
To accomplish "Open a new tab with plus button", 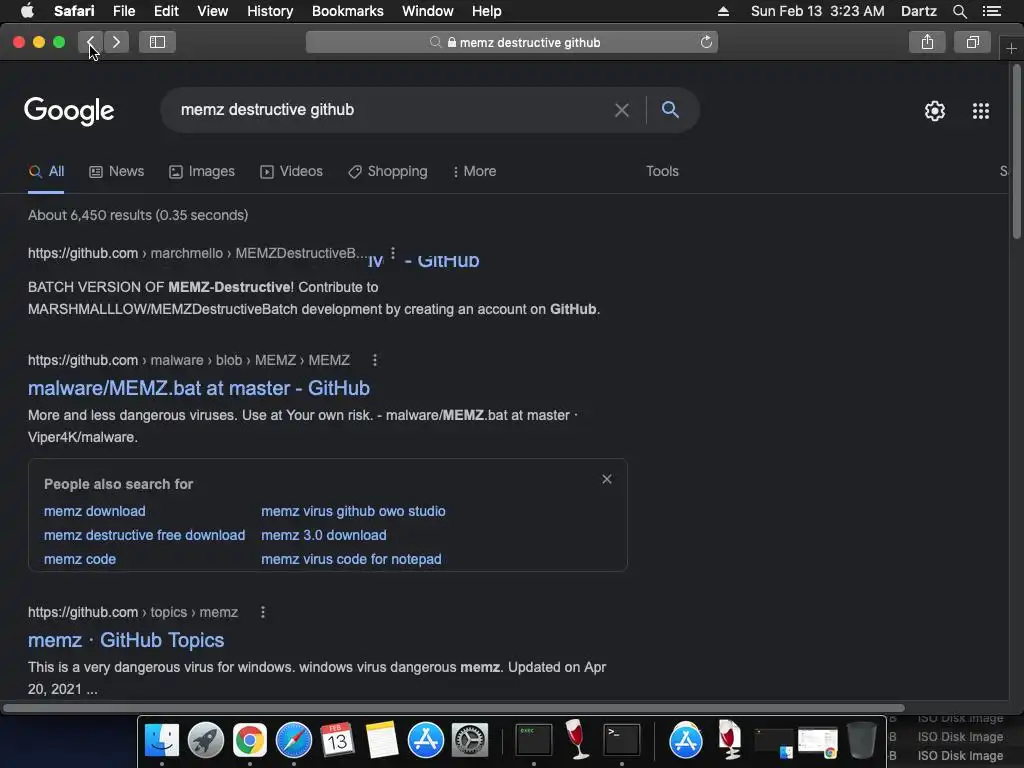I will 1012,48.
